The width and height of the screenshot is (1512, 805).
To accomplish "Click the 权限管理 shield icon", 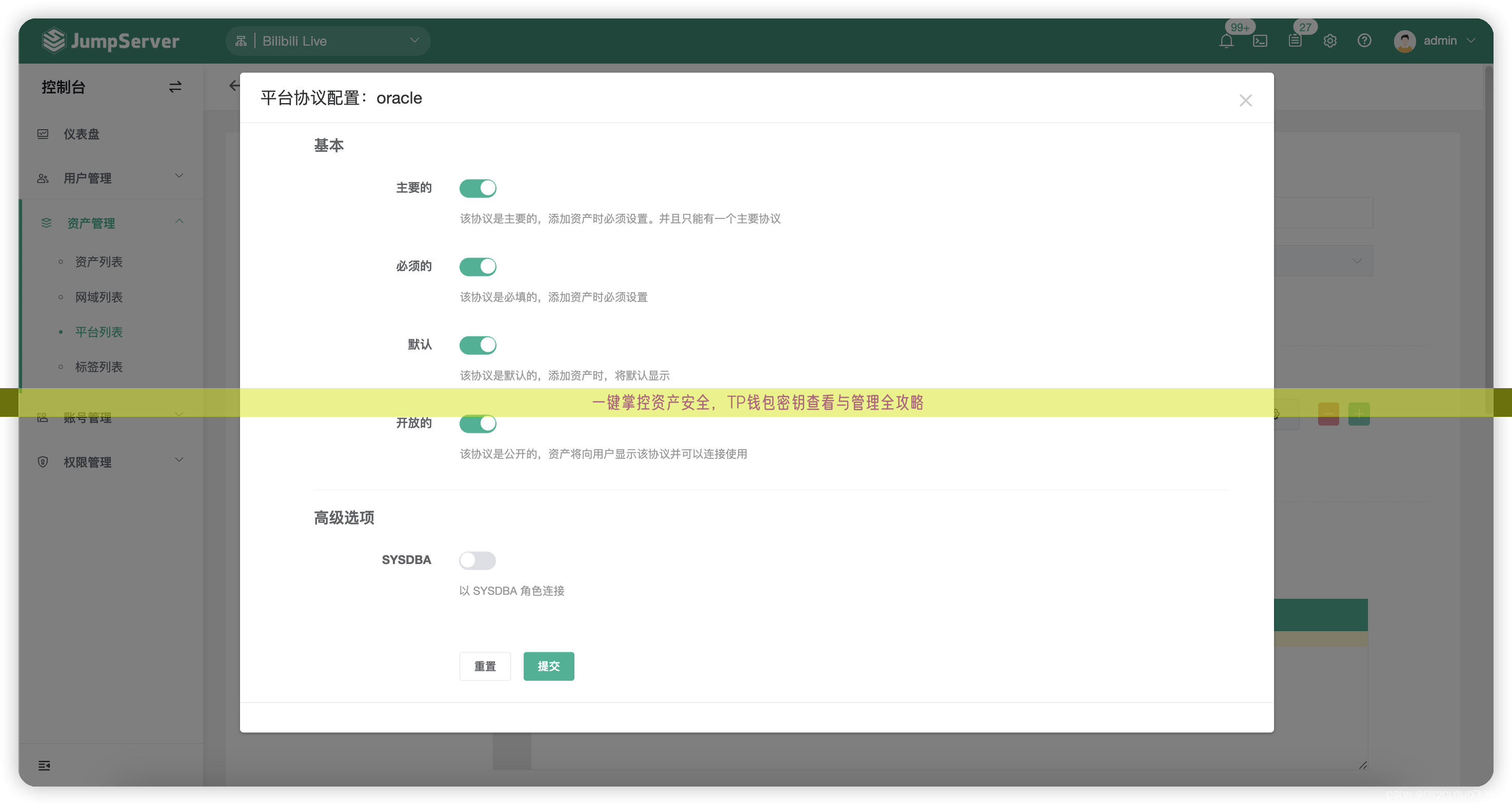I will [x=43, y=462].
